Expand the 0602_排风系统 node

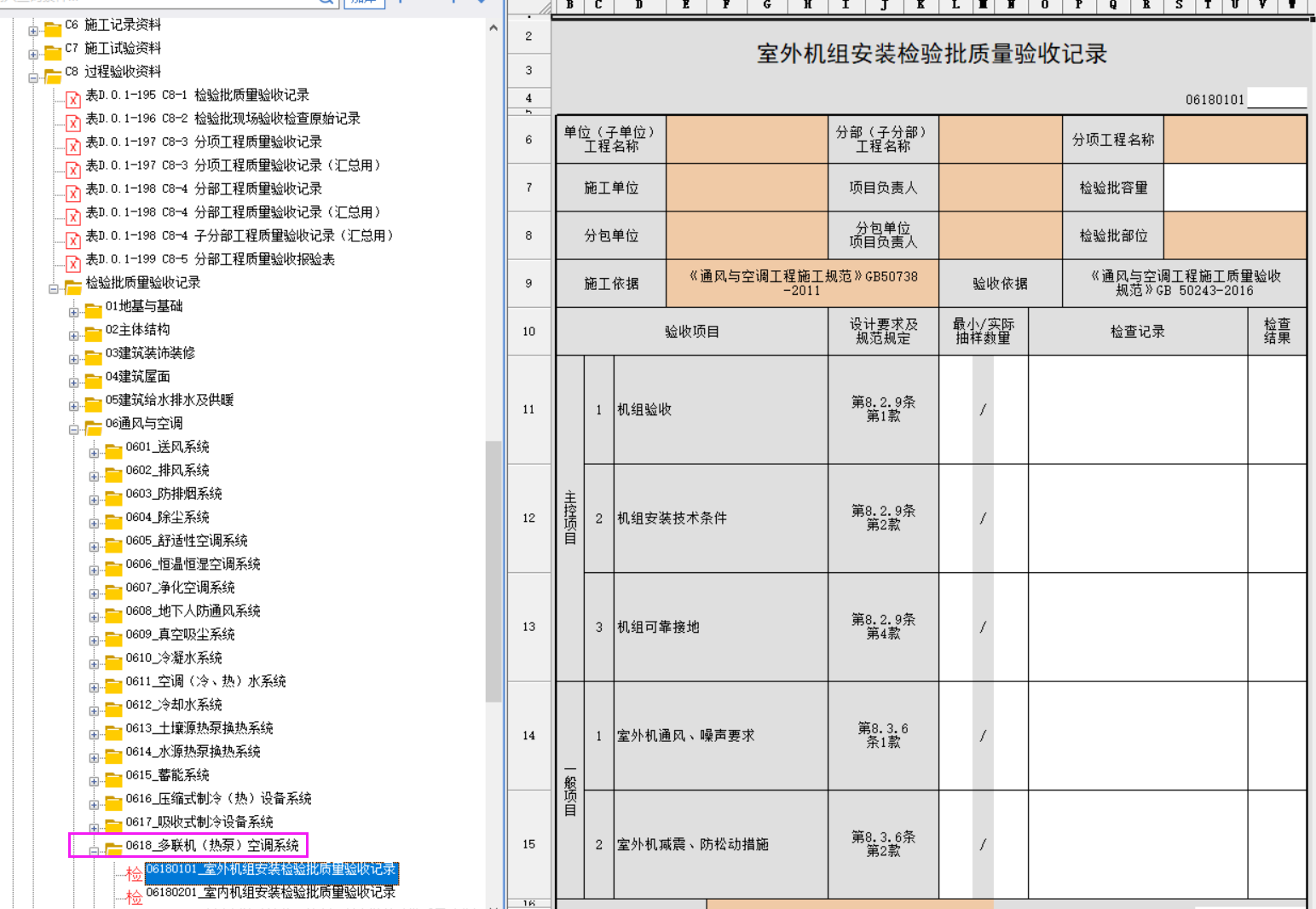(x=94, y=476)
